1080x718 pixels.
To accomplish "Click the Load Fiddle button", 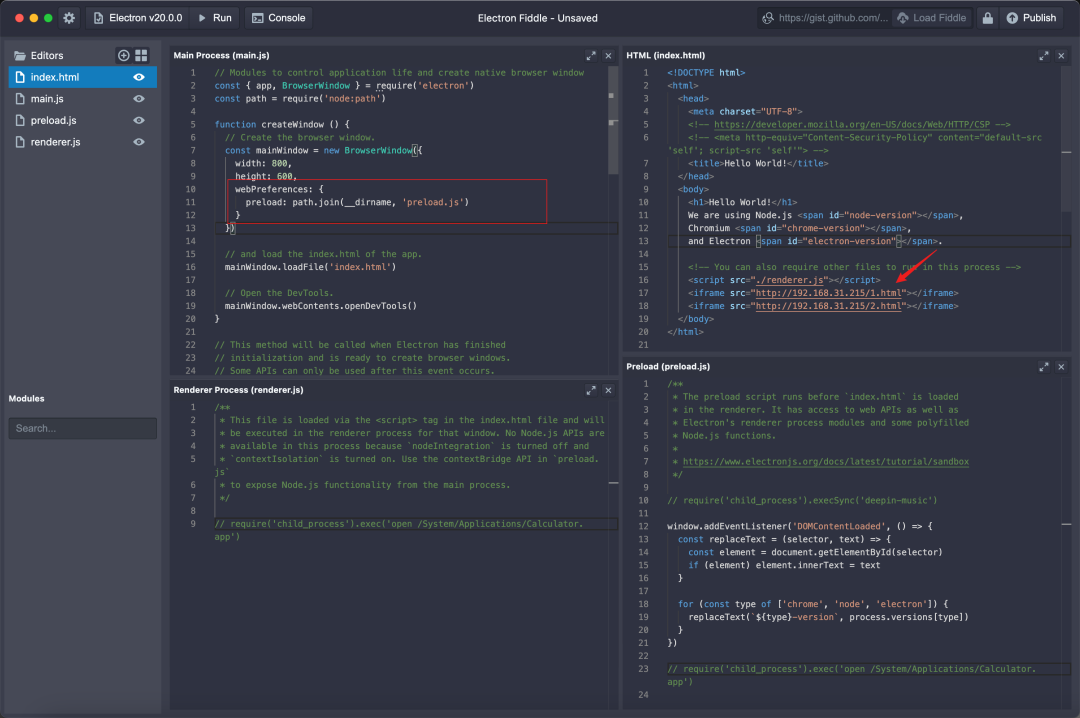I will click(x=932, y=18).
